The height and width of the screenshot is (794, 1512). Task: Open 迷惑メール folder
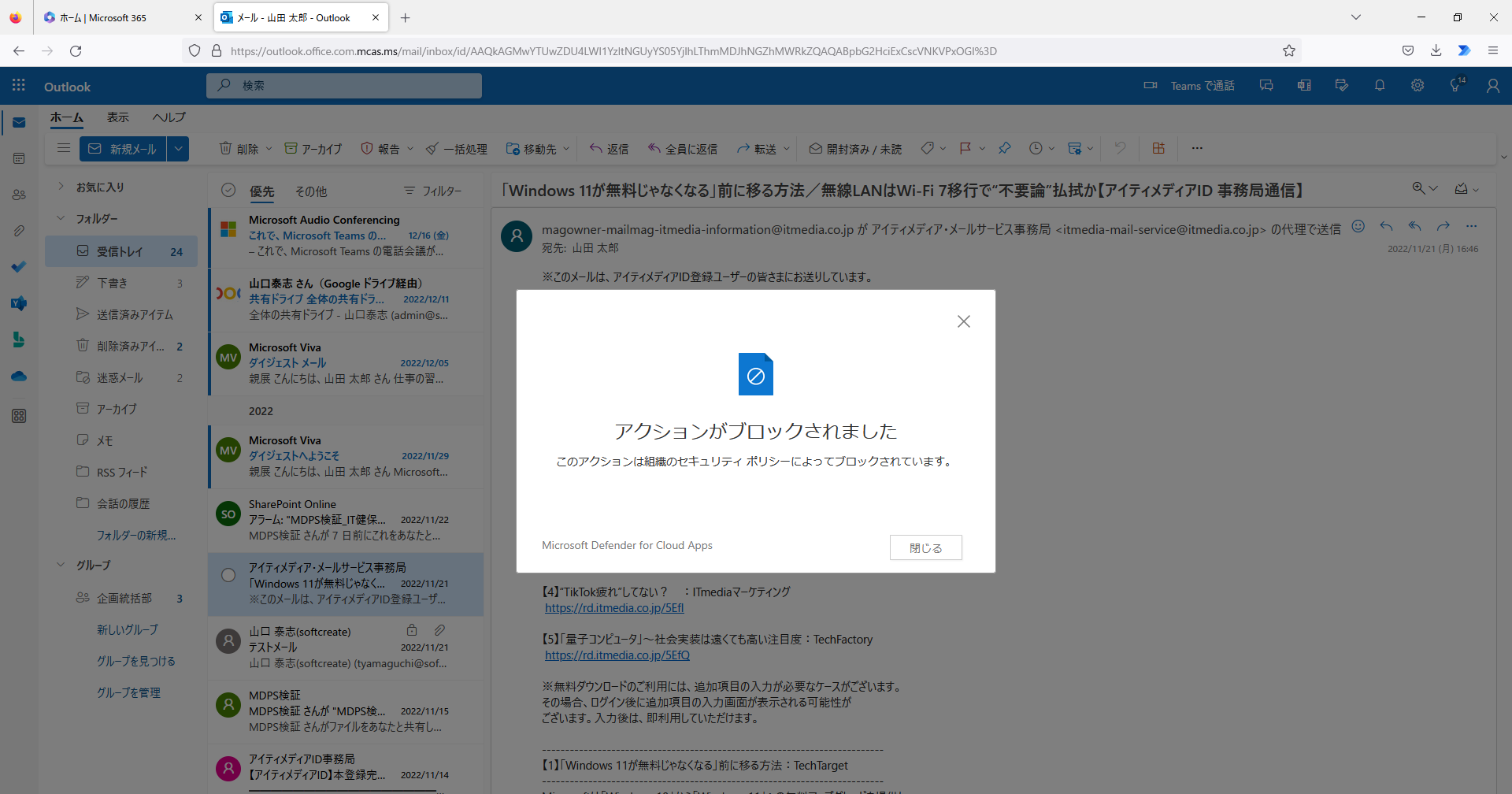121,377
